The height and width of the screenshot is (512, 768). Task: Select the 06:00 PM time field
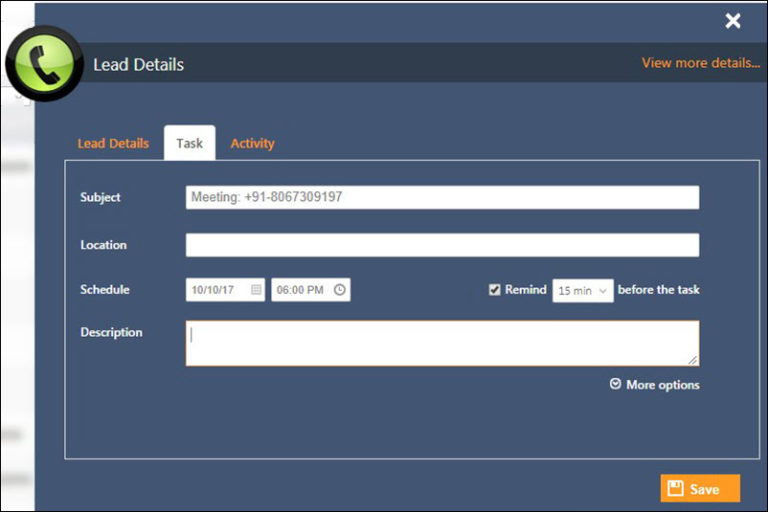click(311, 290)
